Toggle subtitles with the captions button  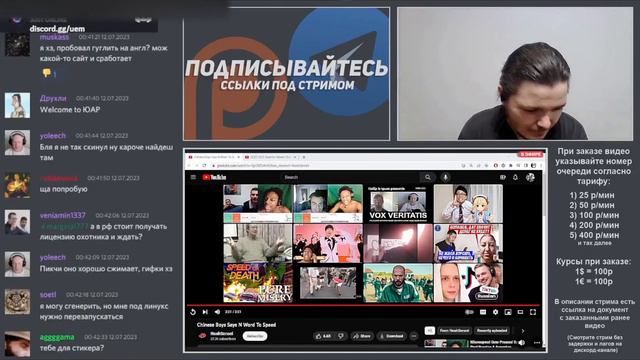tap(483, 312)
